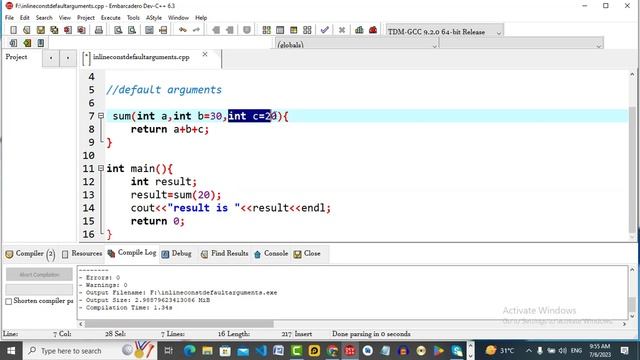Click the Replace toolbar icon

pos(131,30)
